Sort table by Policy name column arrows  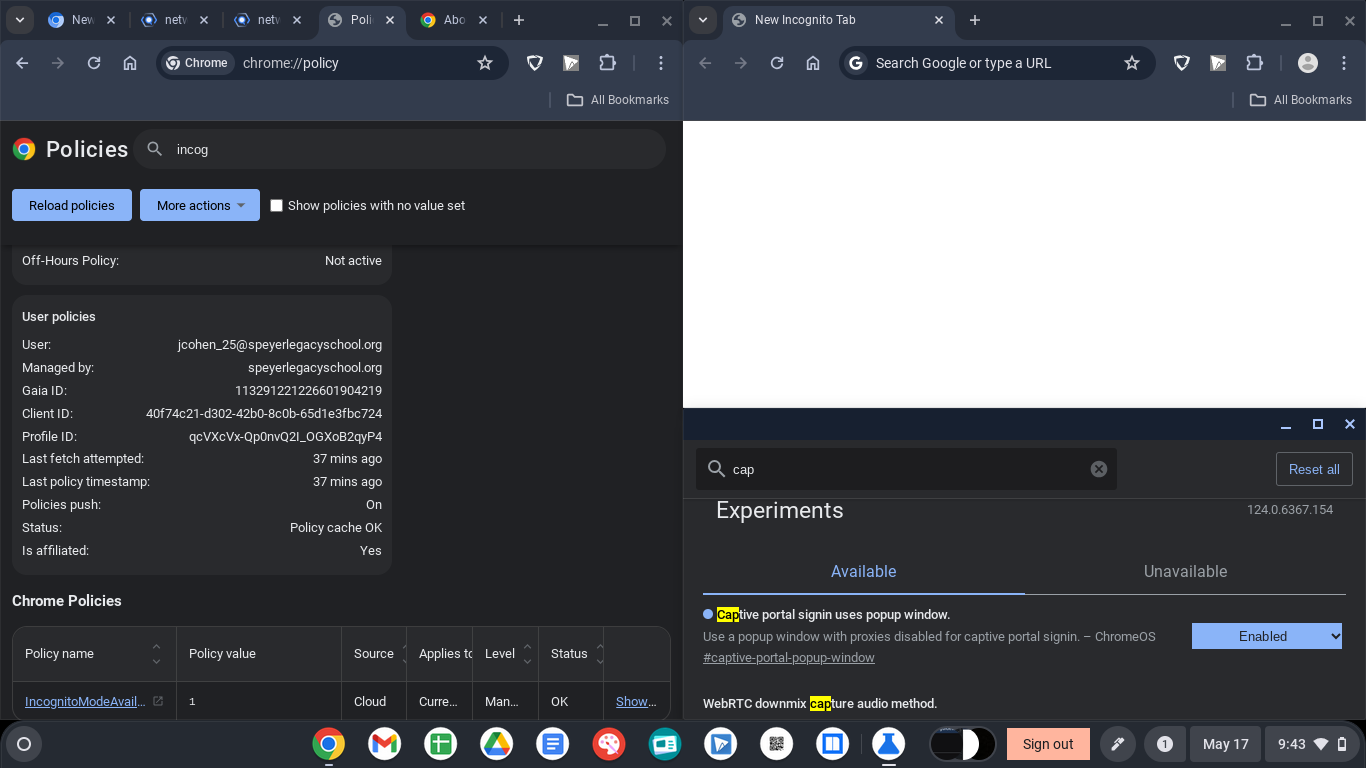156,654
